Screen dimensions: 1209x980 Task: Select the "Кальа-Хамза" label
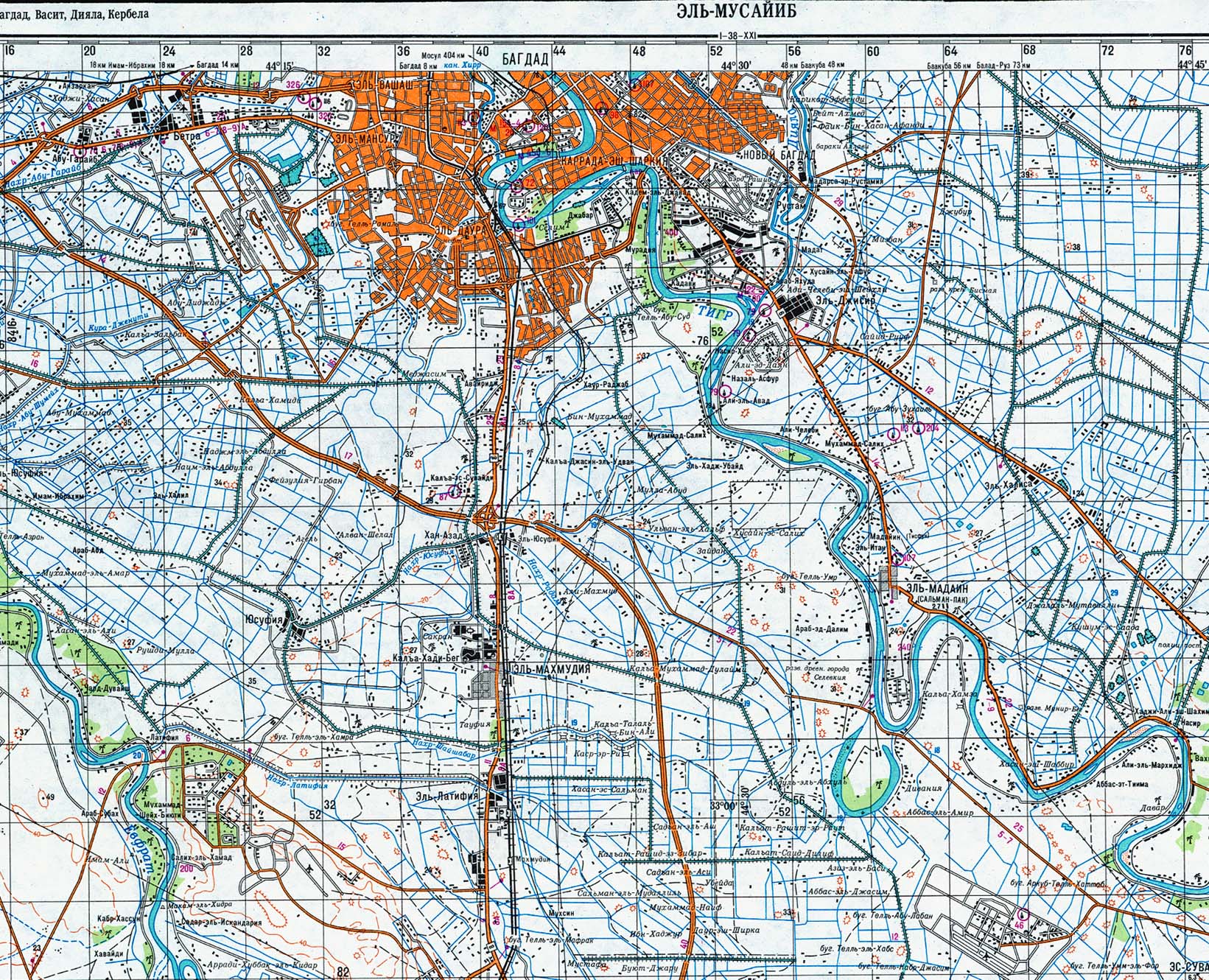pyautogui.click(x=950, y=694)
